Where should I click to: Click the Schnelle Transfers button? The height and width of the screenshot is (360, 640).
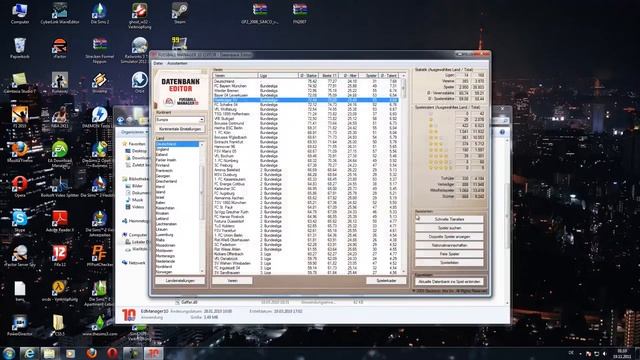click(x=449, y=219)
